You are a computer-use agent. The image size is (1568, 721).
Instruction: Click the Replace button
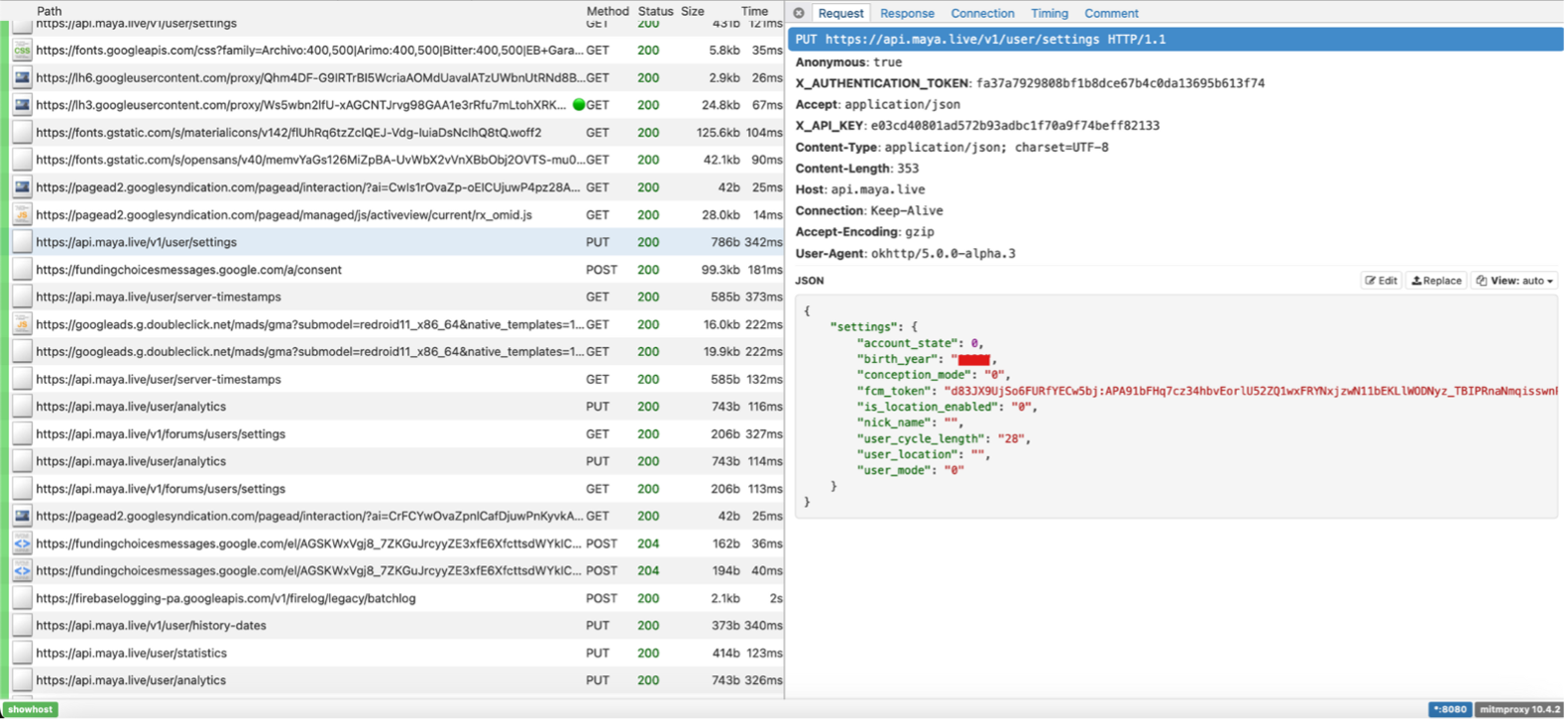coord(1436,281)
